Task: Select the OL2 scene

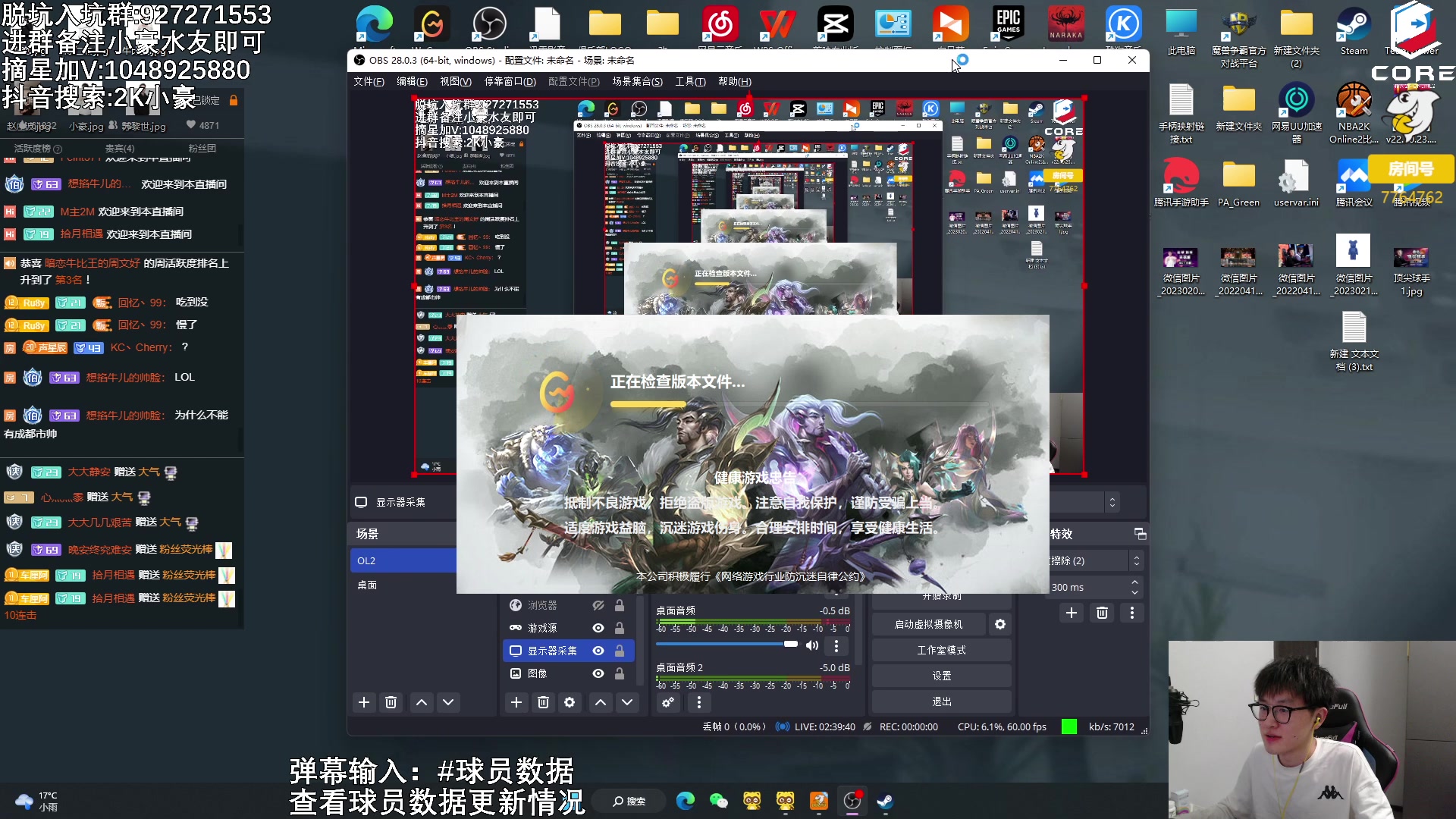Action: coord(403,560)
